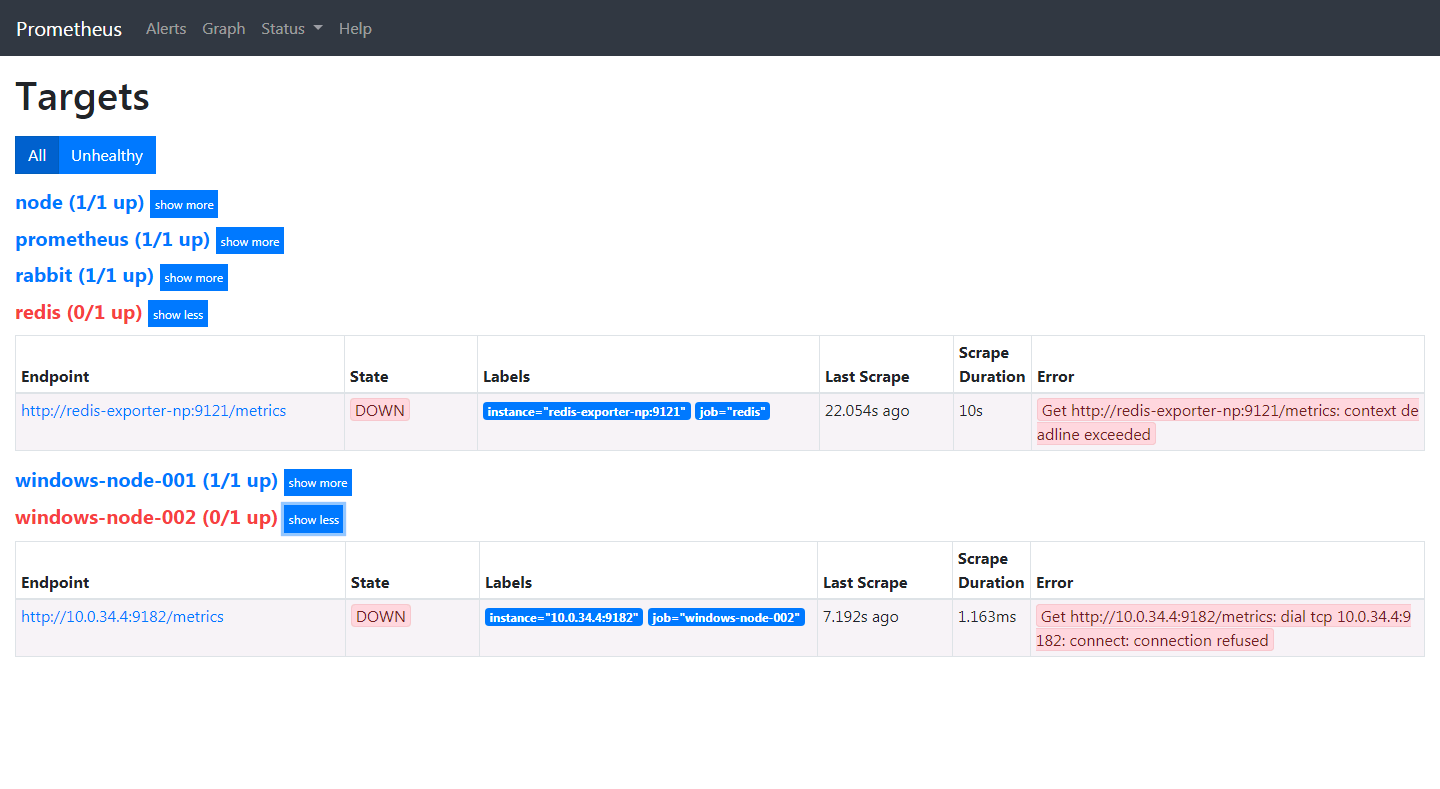
Task: Click the 7.192s ago last scrape value
Action: (861, 616)
